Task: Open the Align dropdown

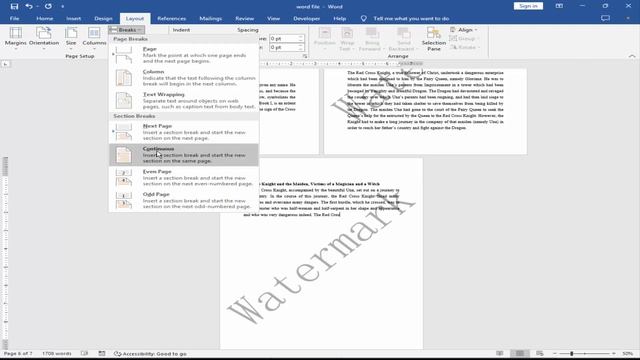Action: pyautogui.click(x=464, y=30)
